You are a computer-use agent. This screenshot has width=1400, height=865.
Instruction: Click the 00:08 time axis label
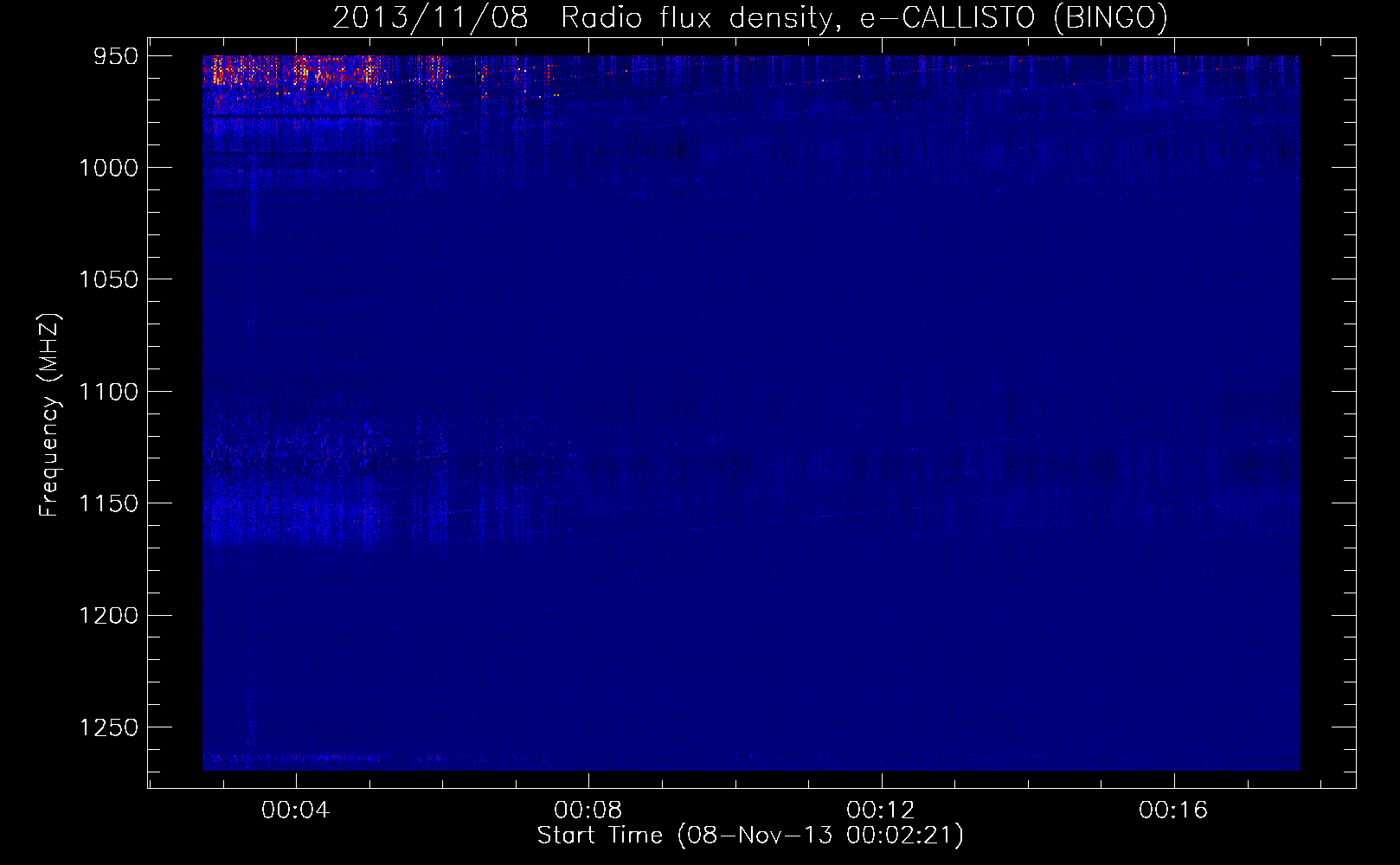click(588, 810)
